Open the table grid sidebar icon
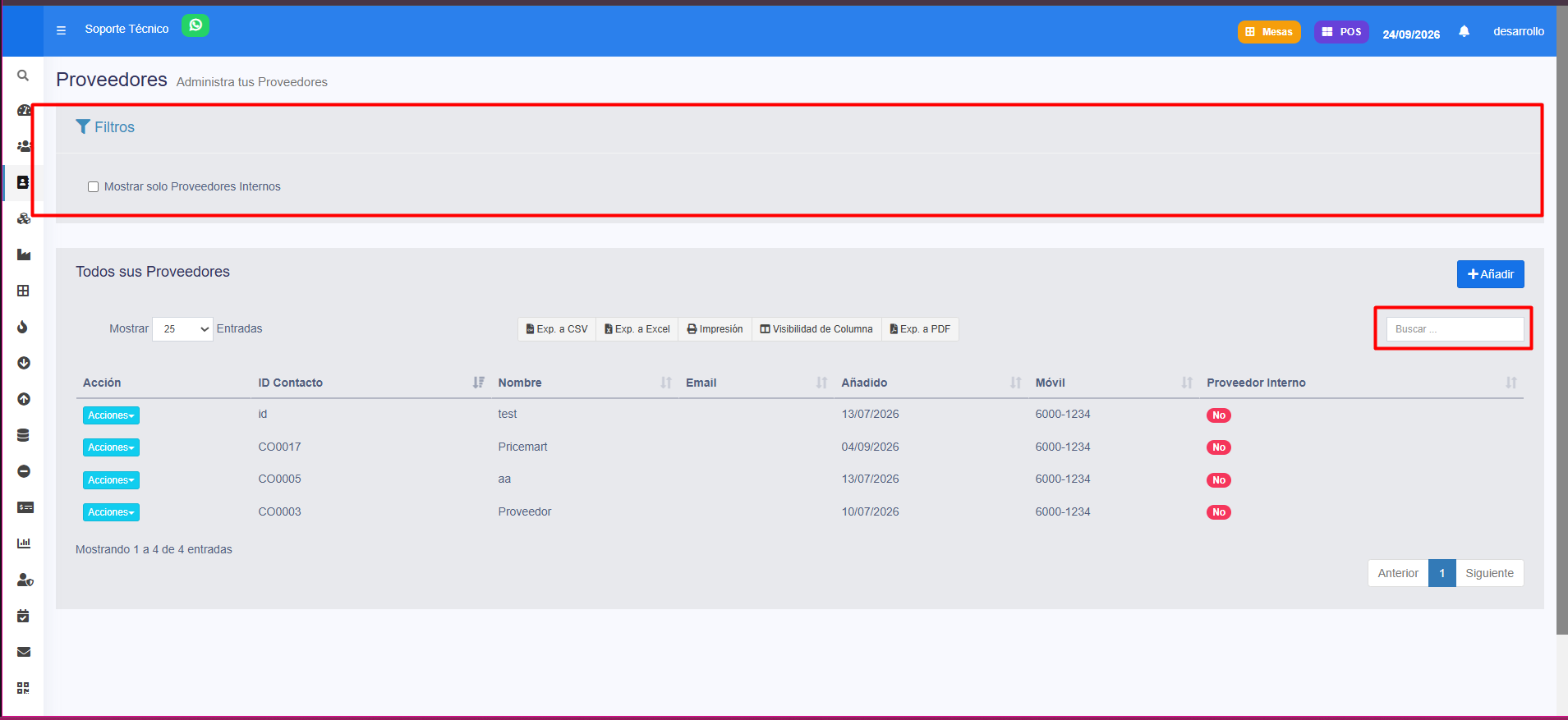This screenshot has height=720, width=1568. [x=23, y=291]
